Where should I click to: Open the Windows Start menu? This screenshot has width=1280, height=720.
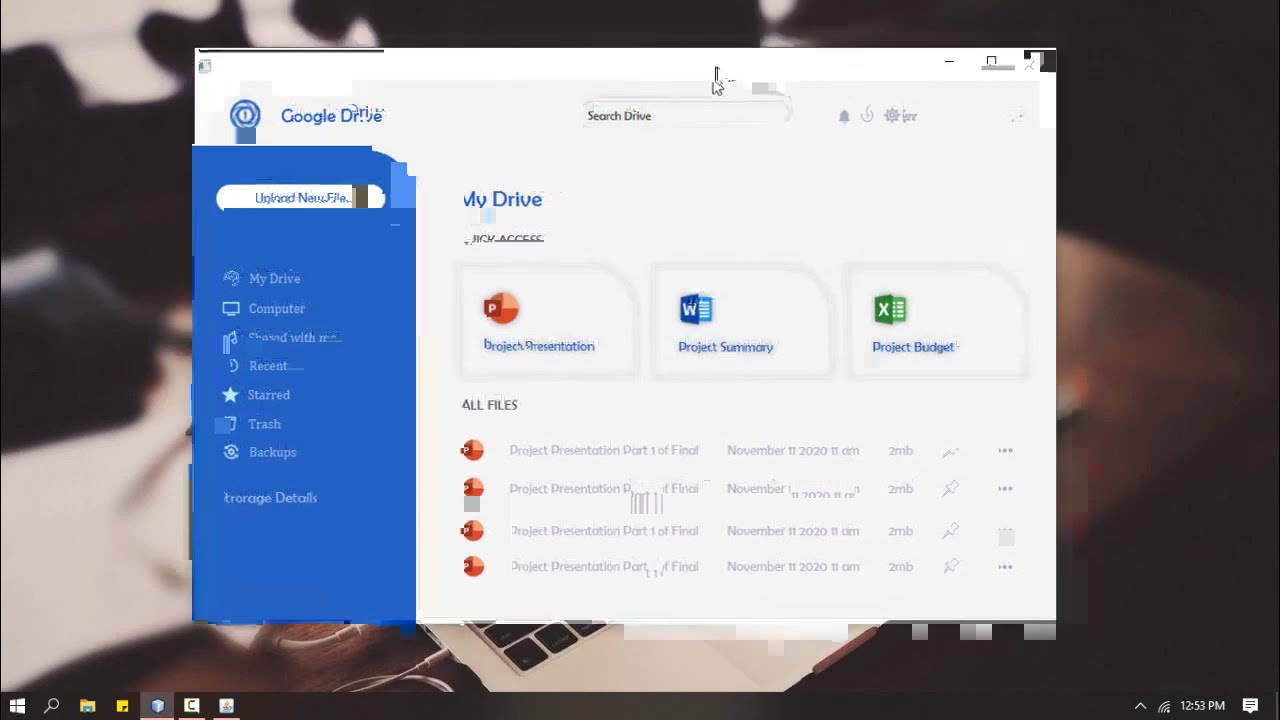tap(17, 706)
